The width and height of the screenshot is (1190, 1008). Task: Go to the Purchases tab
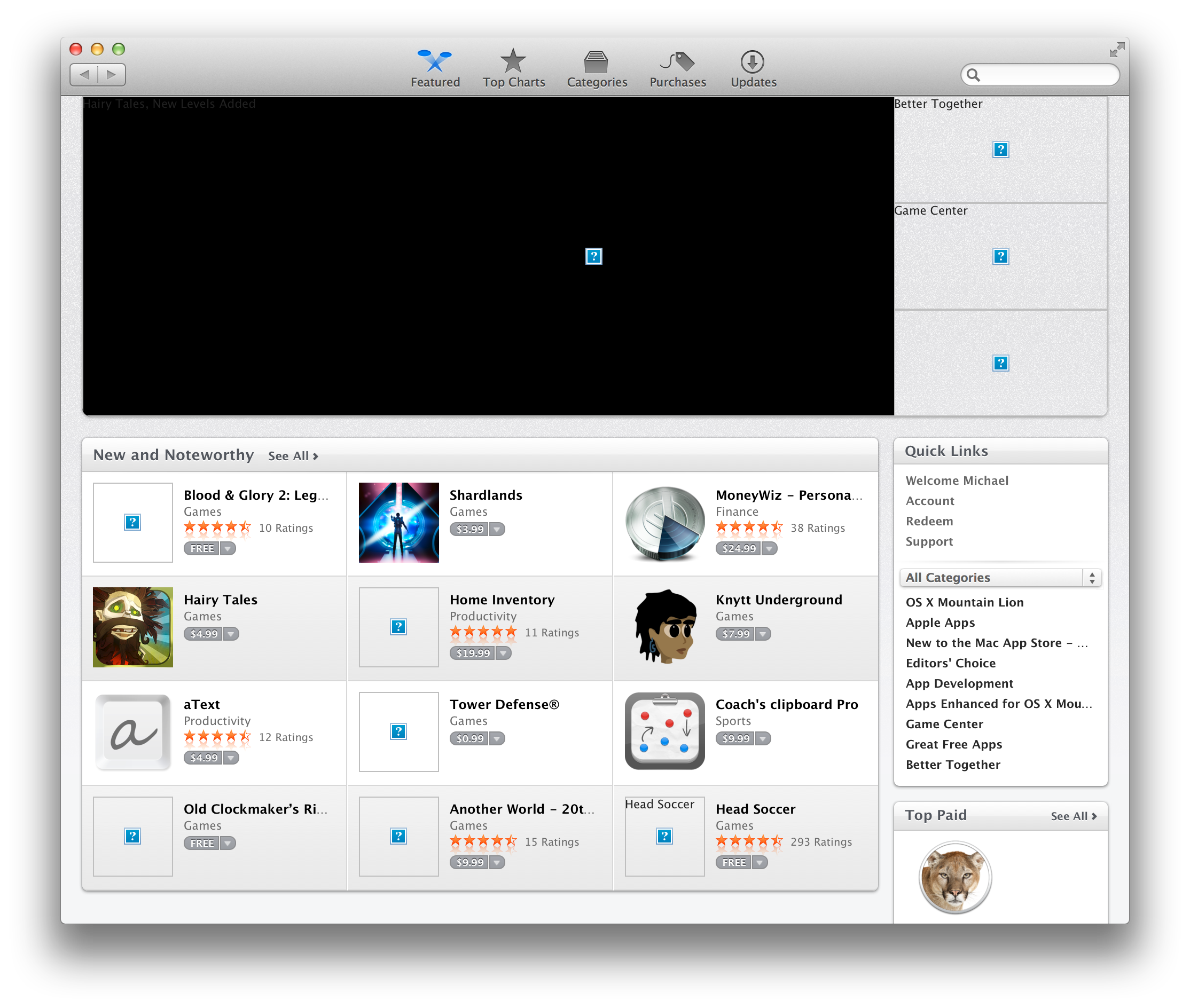[677, 68]
